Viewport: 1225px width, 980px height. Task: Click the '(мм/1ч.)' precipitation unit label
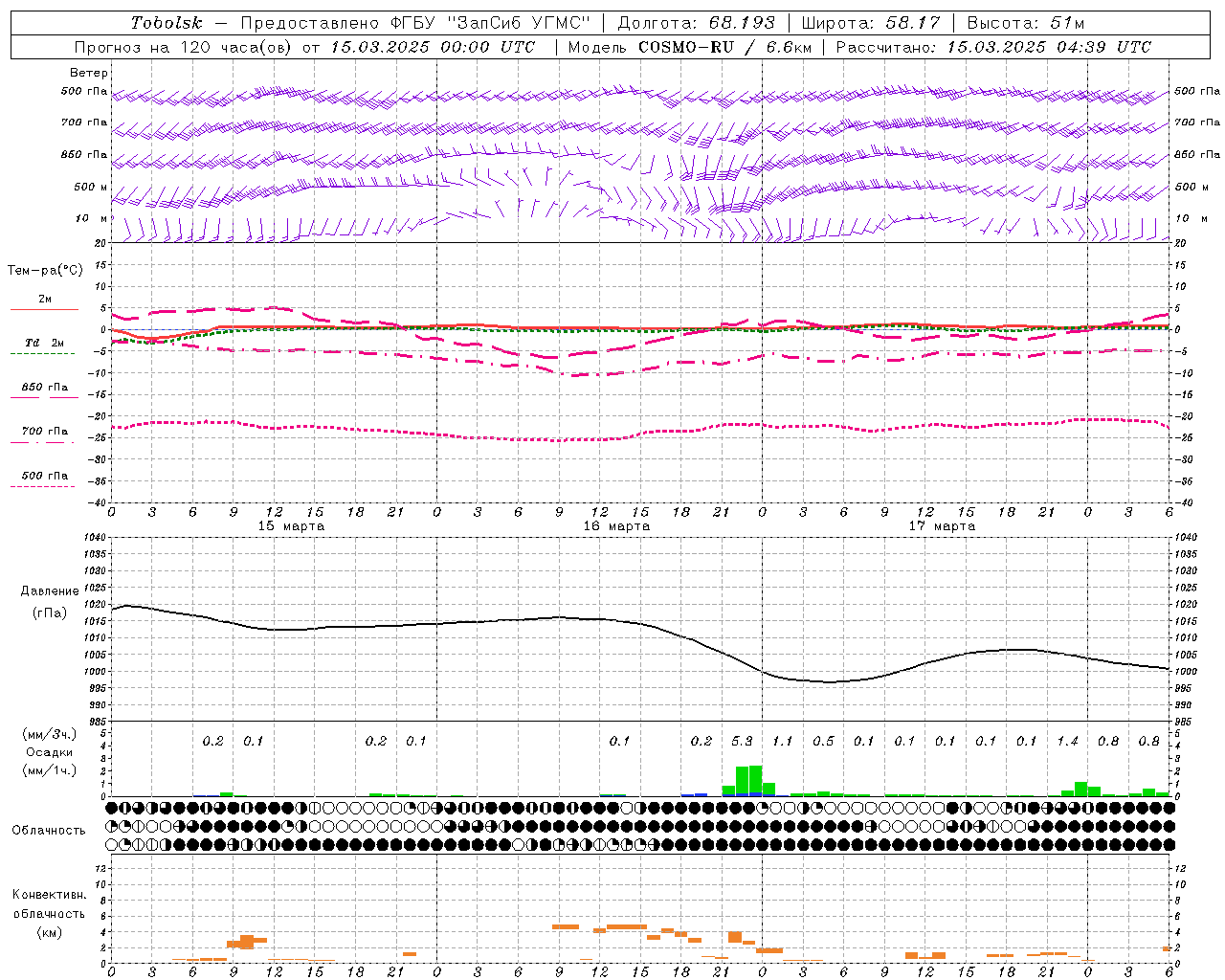click(x=50, y=770)
